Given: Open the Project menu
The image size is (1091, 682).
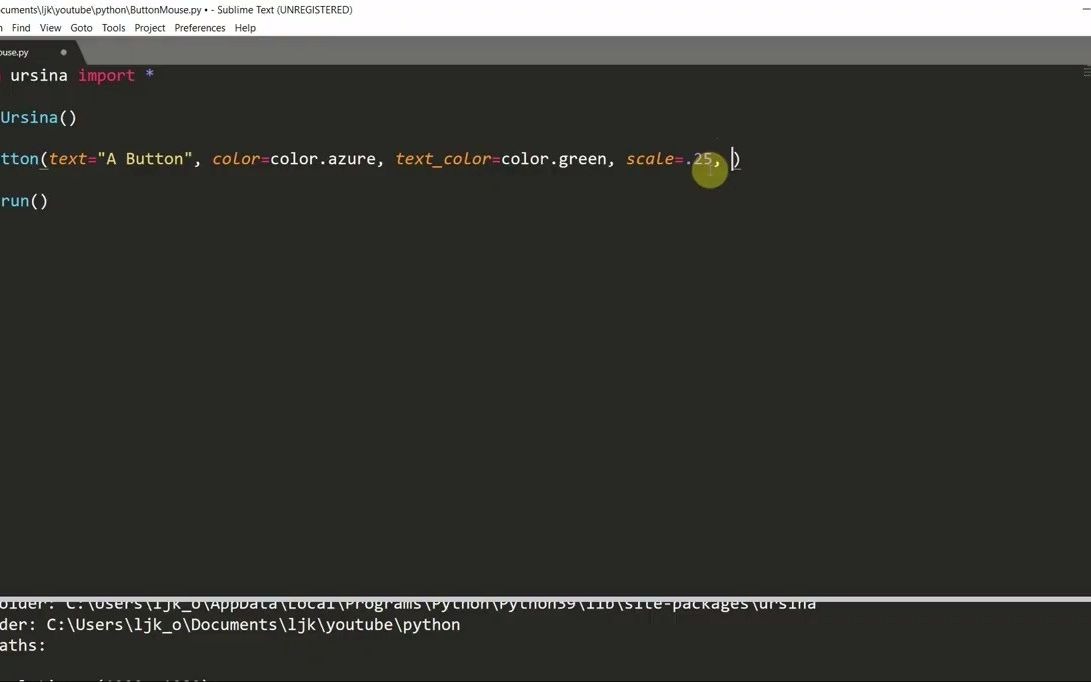Looking at the screenshot, I should pos(149,27).
